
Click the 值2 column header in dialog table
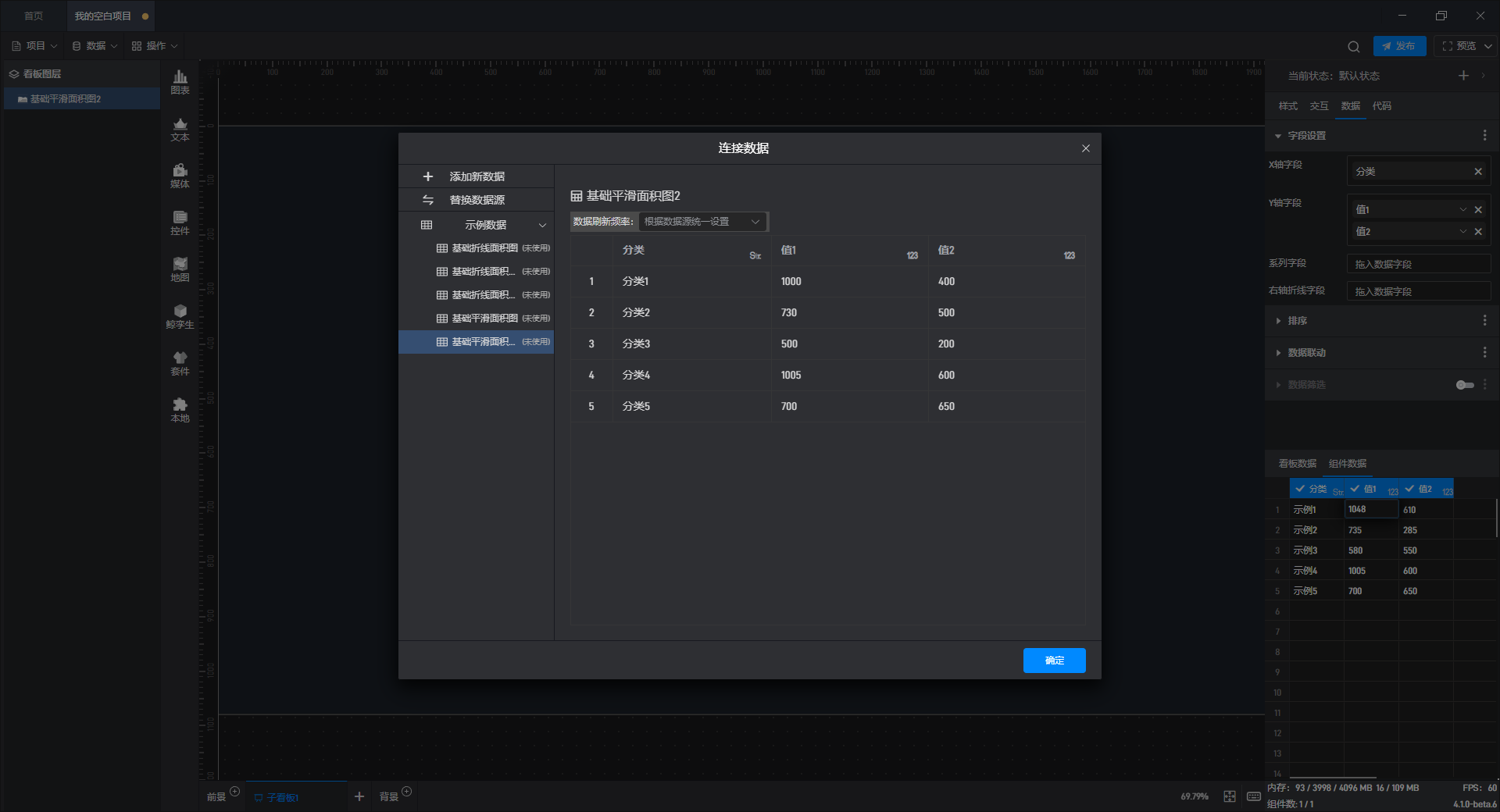pos(1006,251)
